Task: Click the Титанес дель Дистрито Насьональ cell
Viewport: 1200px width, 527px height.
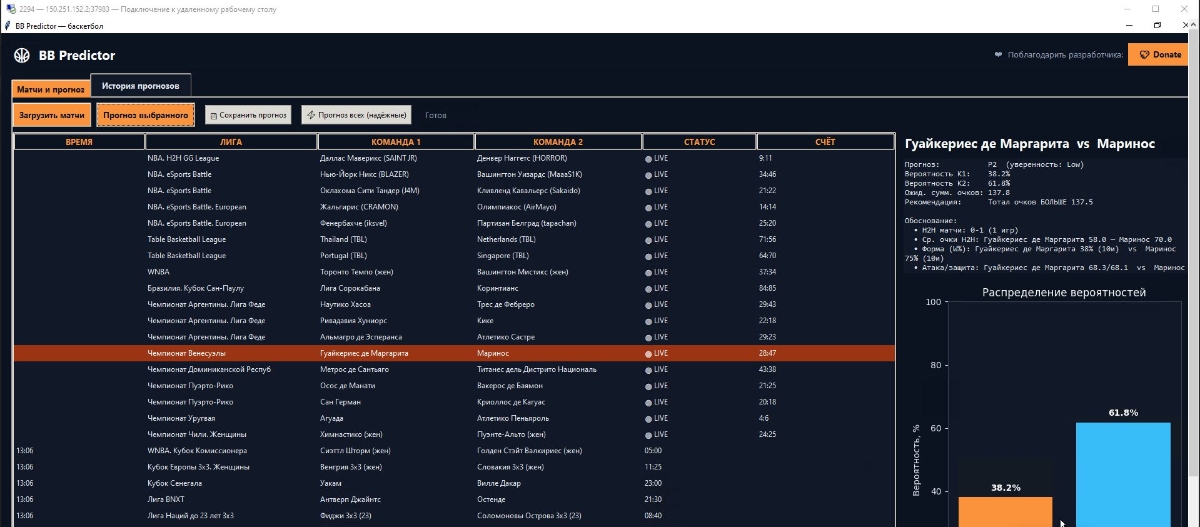Action: [x=558, y=369]
